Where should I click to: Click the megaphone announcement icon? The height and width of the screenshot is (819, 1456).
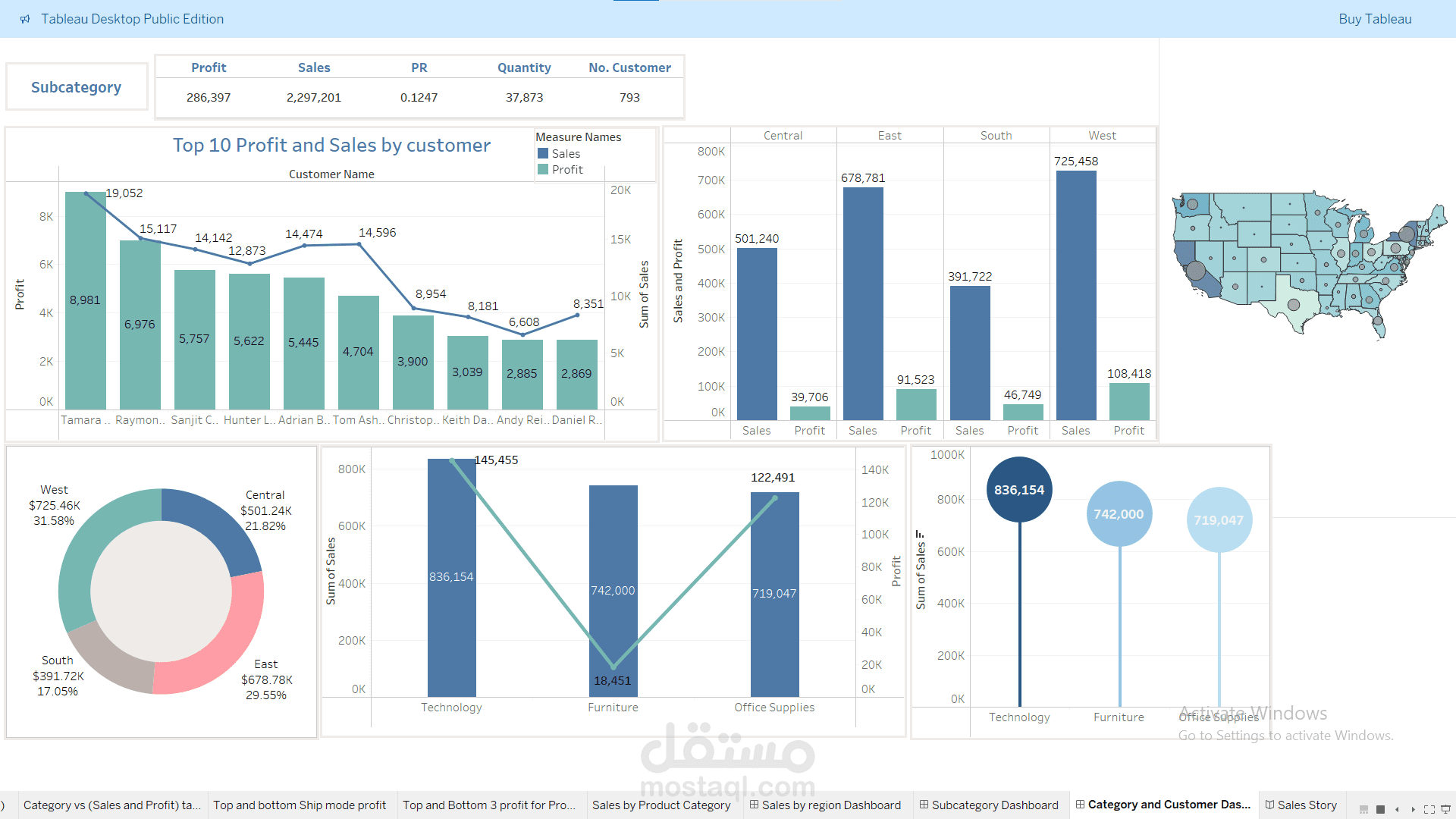25,19
